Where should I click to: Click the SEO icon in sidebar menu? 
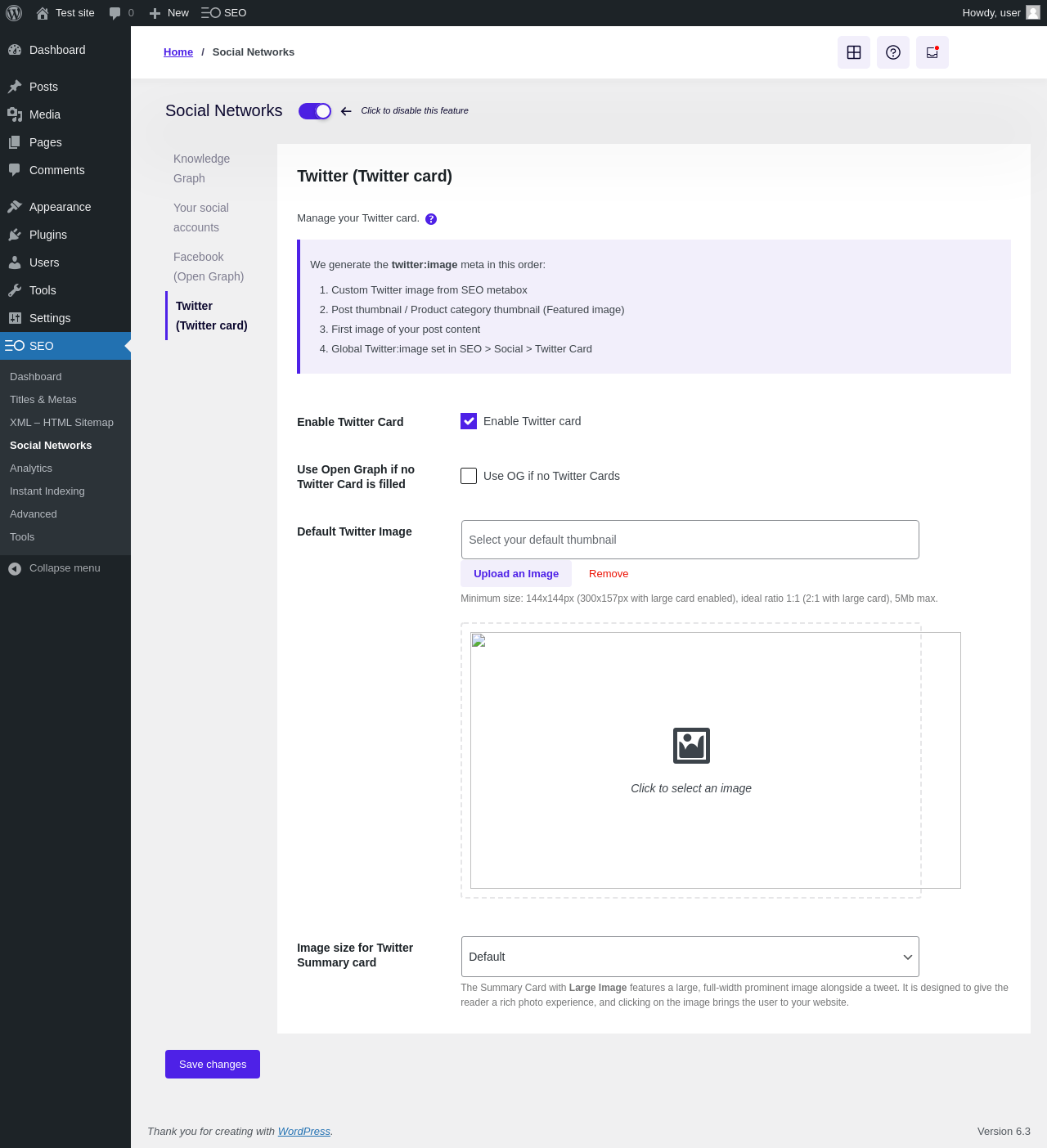click(x=15, y=346)
